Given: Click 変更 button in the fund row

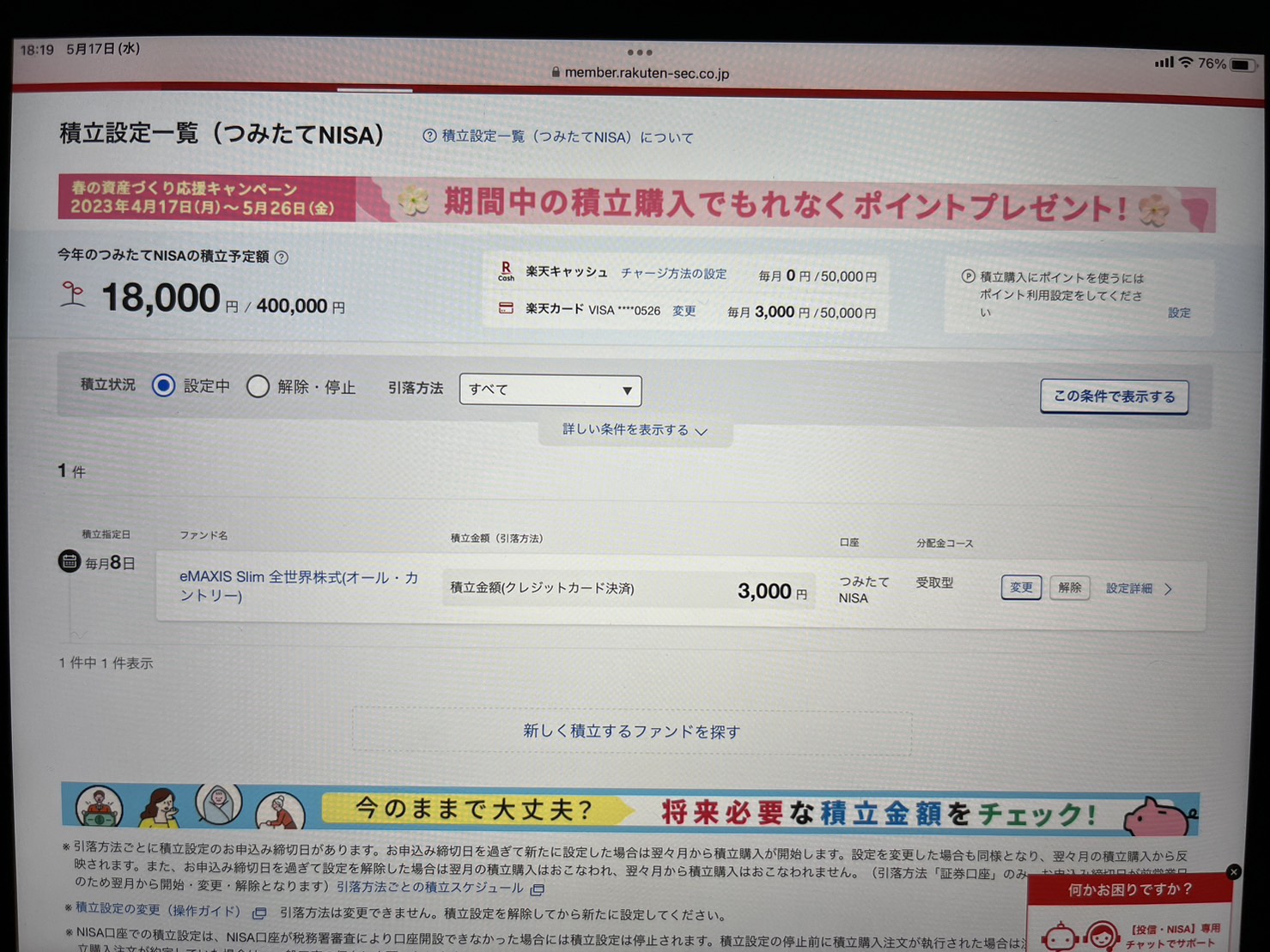Looking at the screenshot, I should (1021, 587).
